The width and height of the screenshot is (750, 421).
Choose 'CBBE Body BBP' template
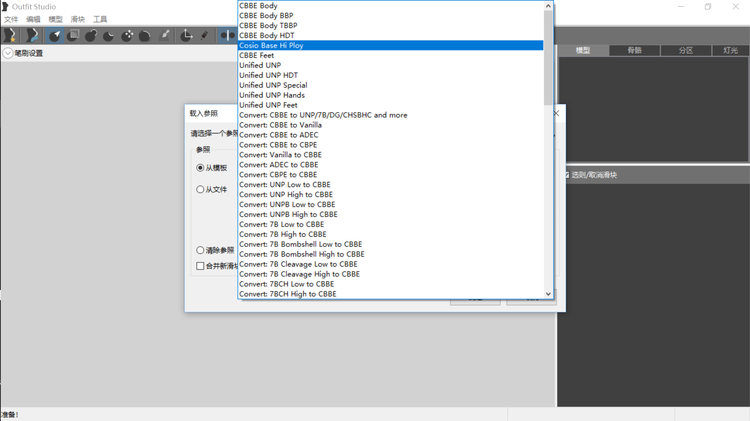(391, 16)
